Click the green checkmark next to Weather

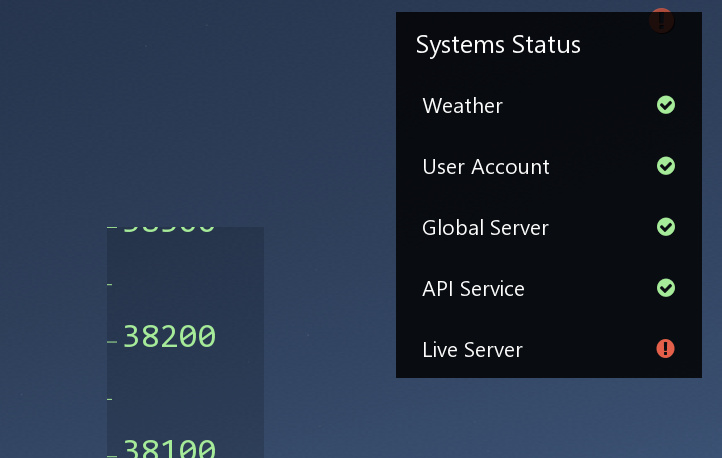tap(666, 105)
